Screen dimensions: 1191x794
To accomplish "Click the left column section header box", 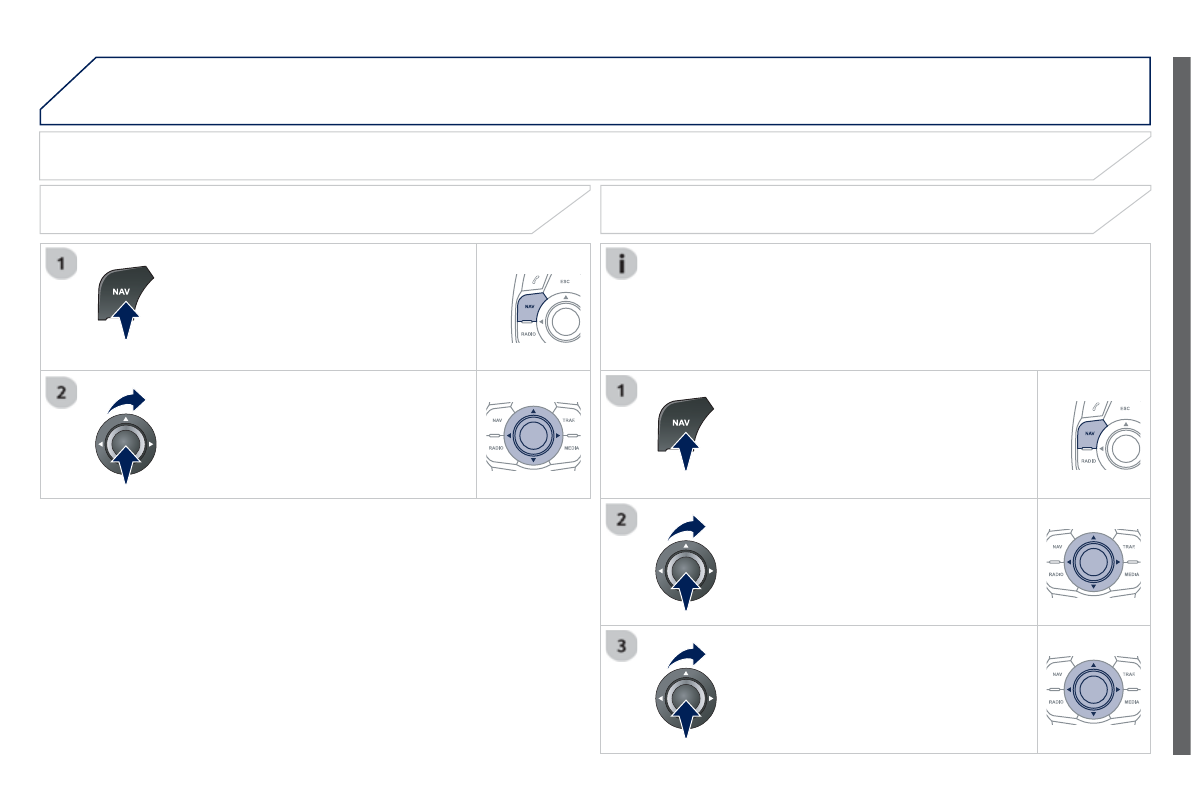I will (314, 209).
